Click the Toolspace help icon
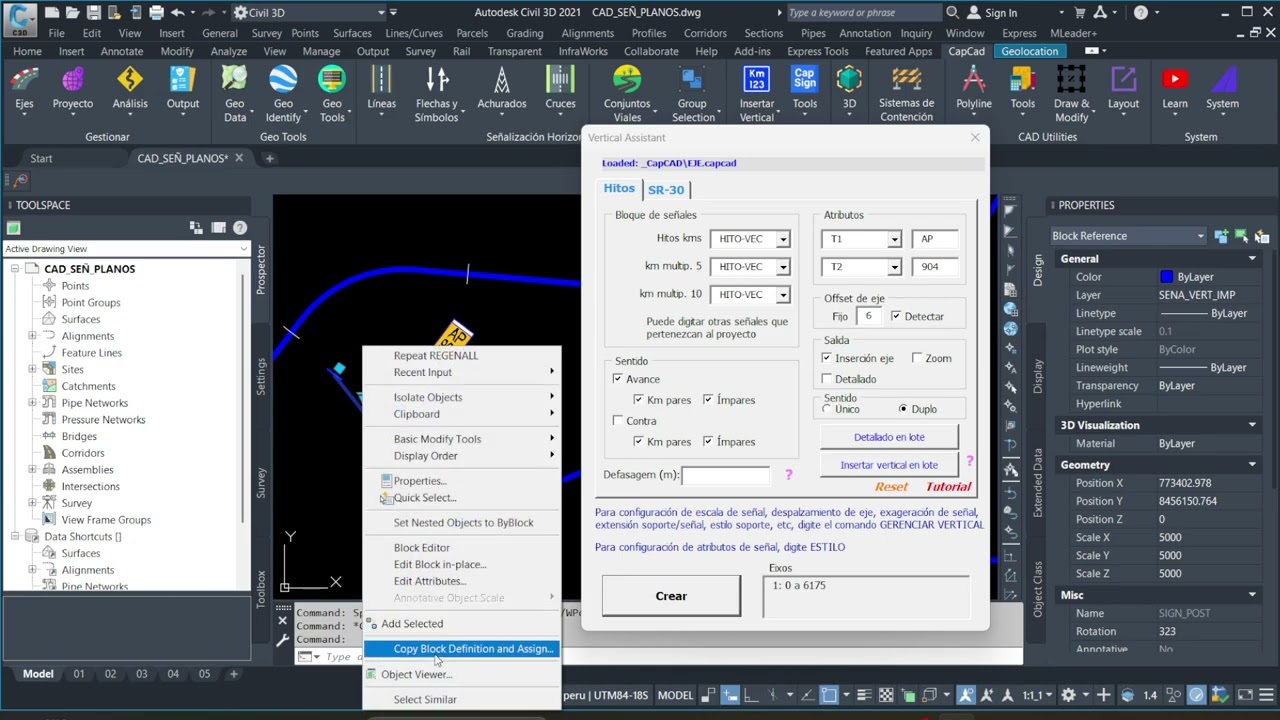1280x720 pixels. point(240,228)
